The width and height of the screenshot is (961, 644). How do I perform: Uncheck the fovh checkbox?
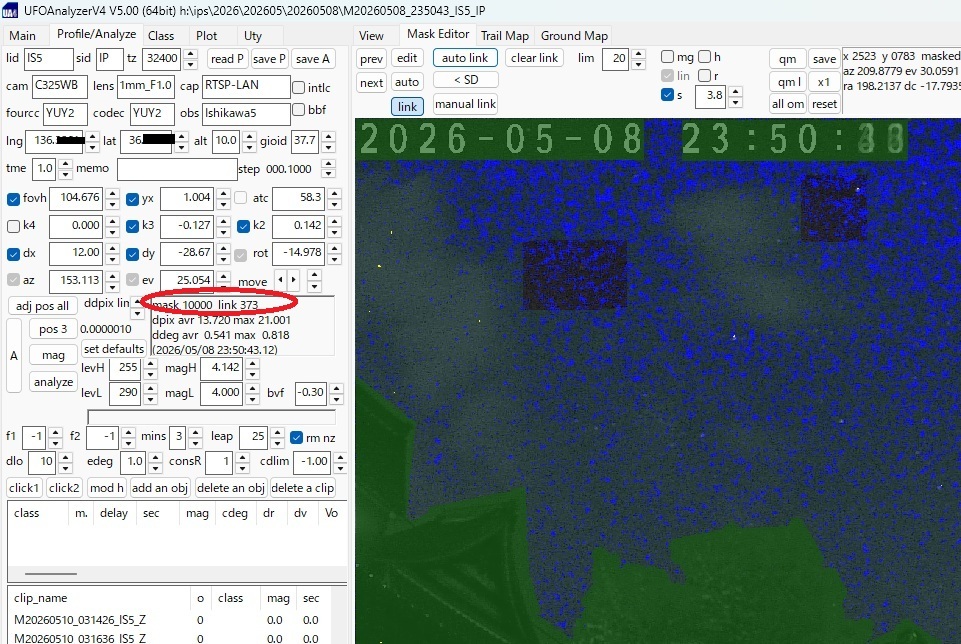point(13,199)
